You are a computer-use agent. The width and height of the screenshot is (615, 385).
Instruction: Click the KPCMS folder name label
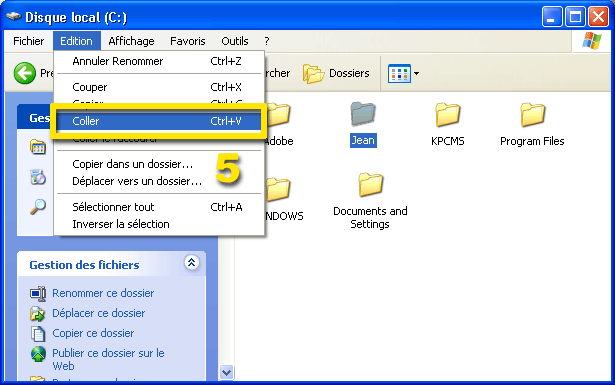(448, 141)
